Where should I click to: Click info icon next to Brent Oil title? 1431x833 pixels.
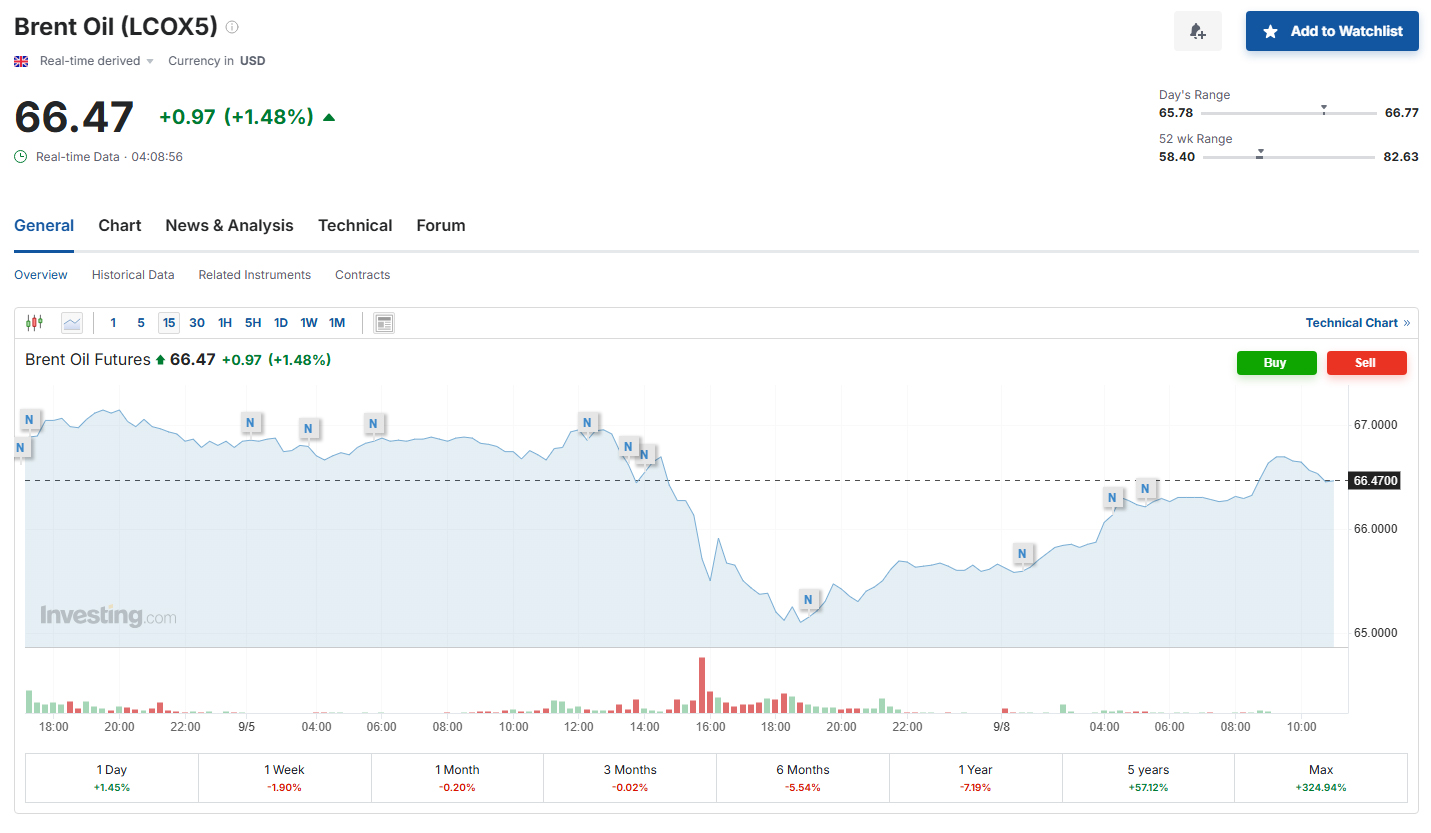click(x=232, y=27)
